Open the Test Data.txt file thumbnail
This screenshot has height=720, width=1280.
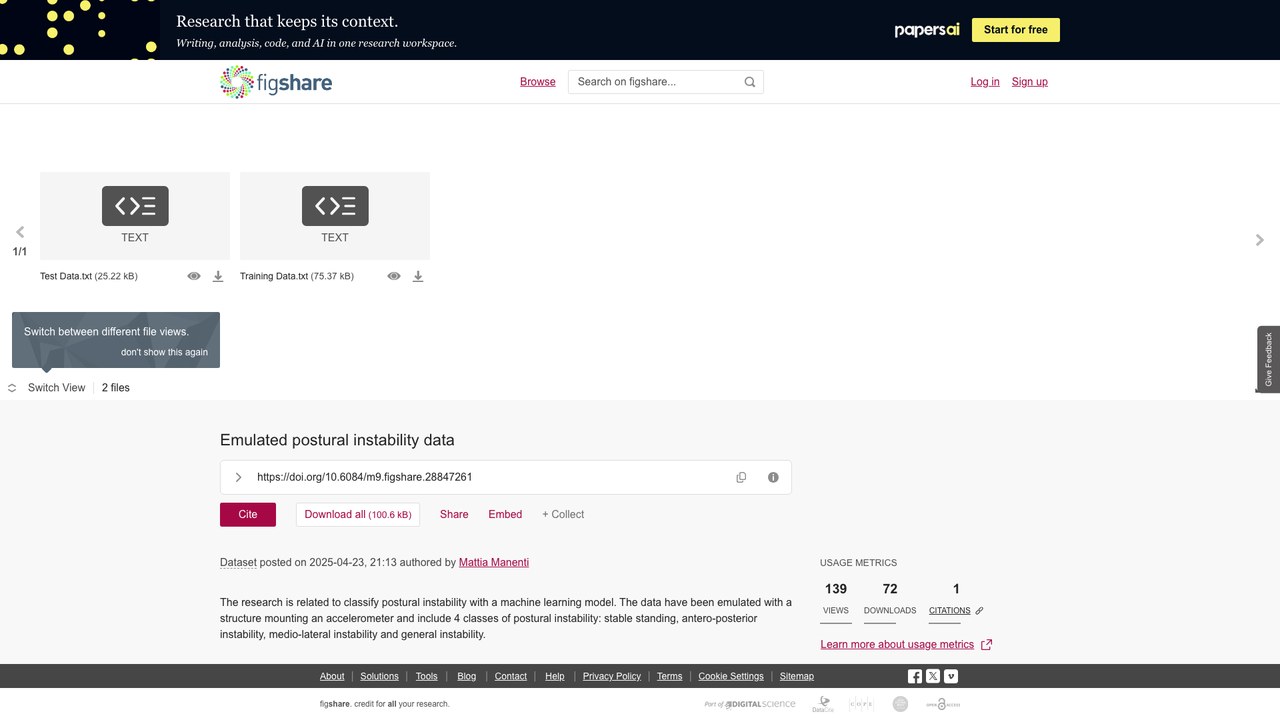coord(135,216)
